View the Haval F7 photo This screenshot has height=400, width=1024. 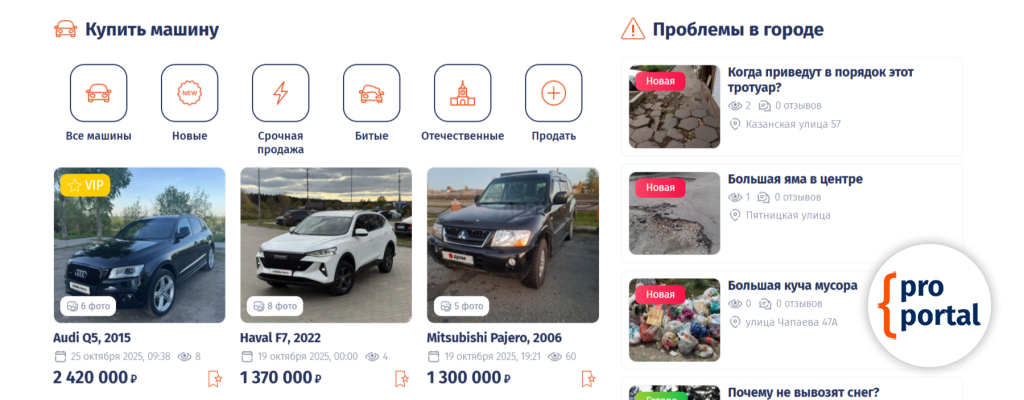coord(326,245)
